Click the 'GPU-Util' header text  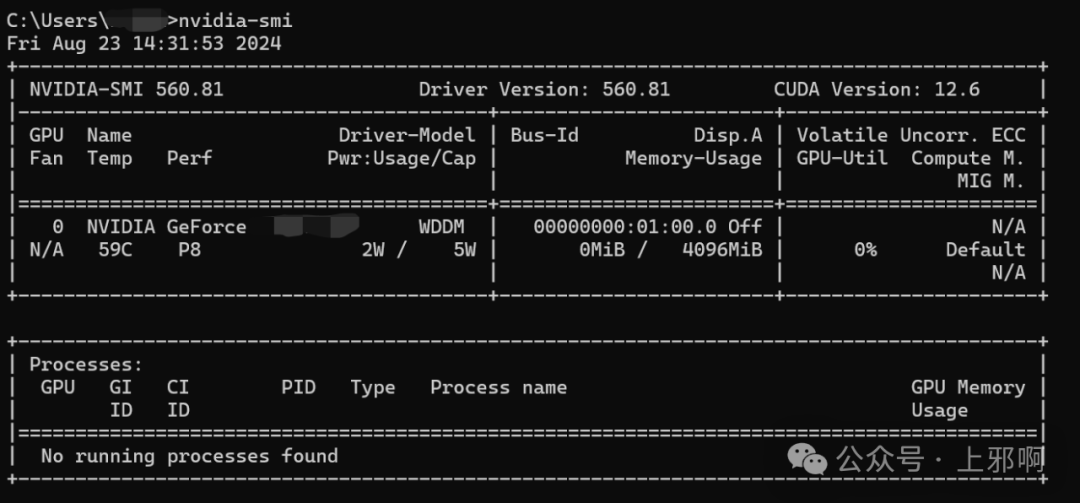(x=842, y=158)
